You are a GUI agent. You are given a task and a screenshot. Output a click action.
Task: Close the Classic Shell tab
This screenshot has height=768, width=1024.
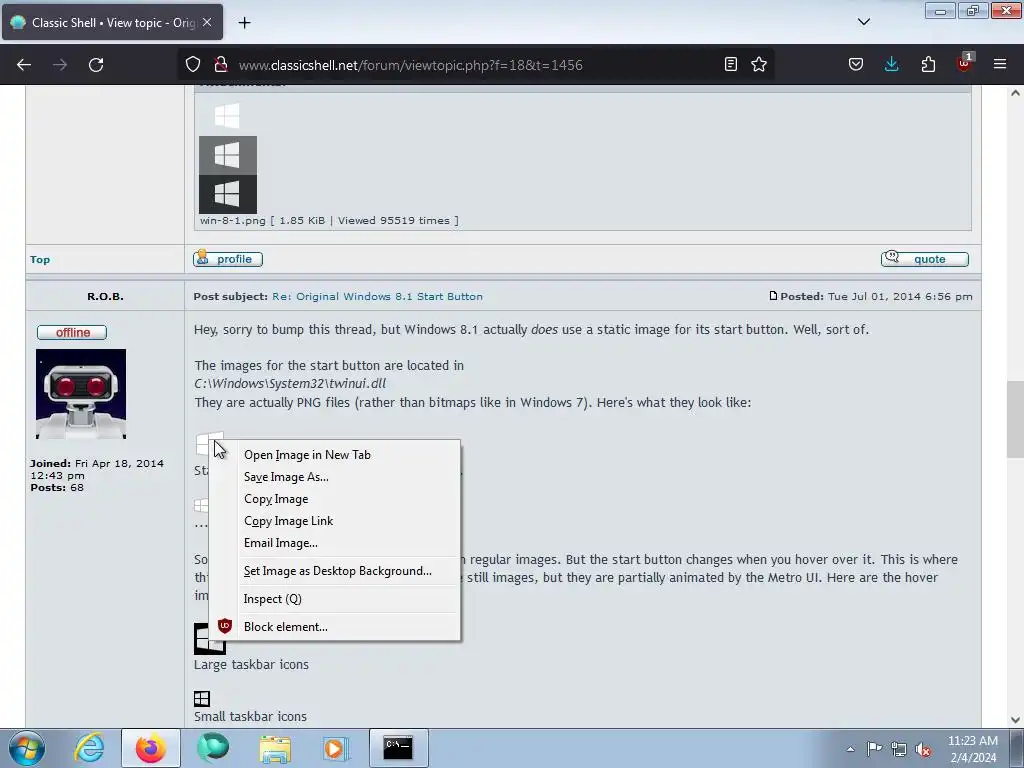(x=207, y=22)
